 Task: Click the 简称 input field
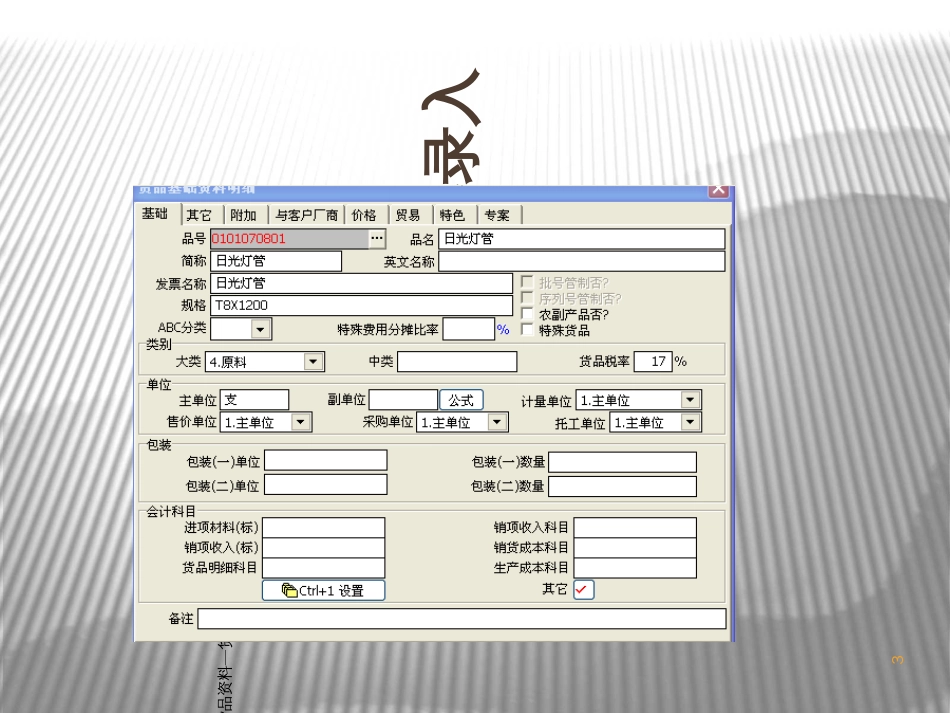276,261
